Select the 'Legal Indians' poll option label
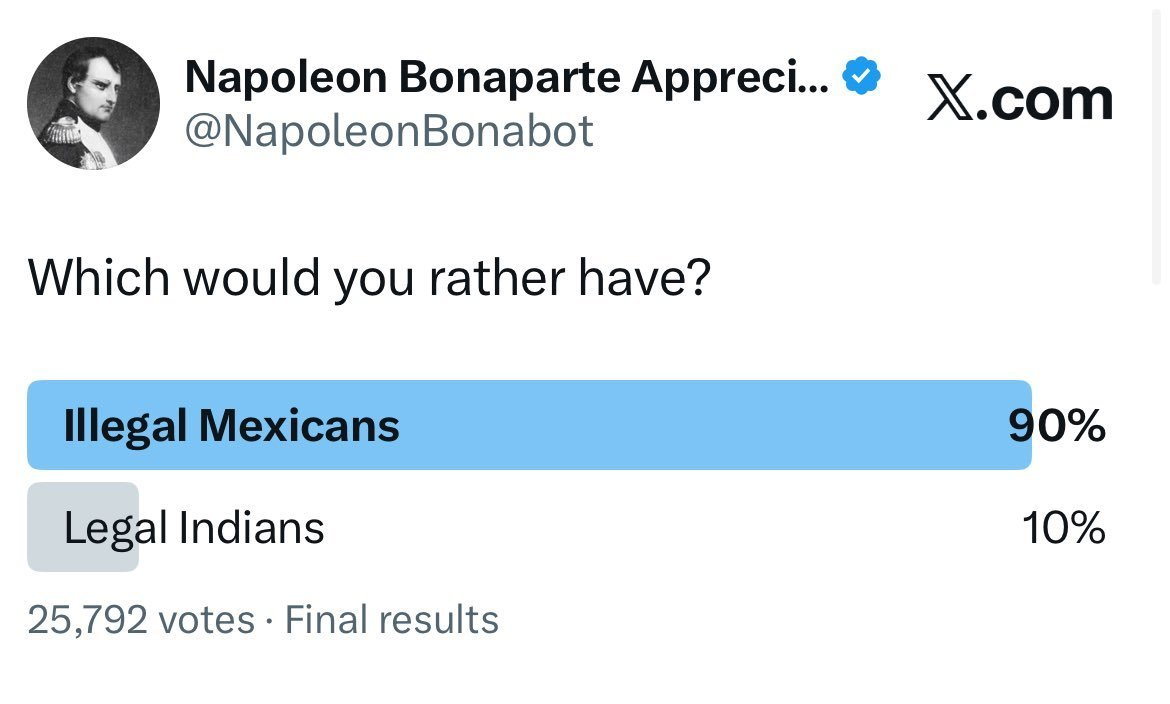Image resolution: width=1170 pixels, height=704 pixels. point(194,529)
